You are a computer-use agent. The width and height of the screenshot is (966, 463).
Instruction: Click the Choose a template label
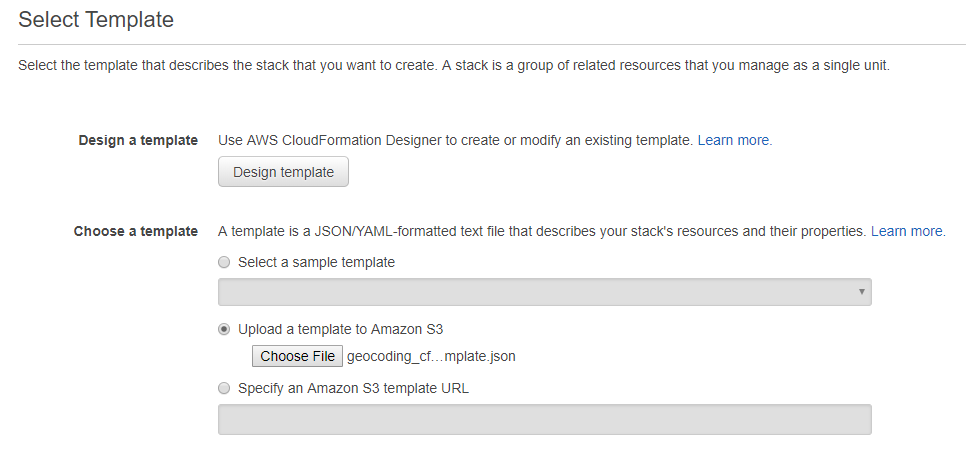(x=136, y=232)
